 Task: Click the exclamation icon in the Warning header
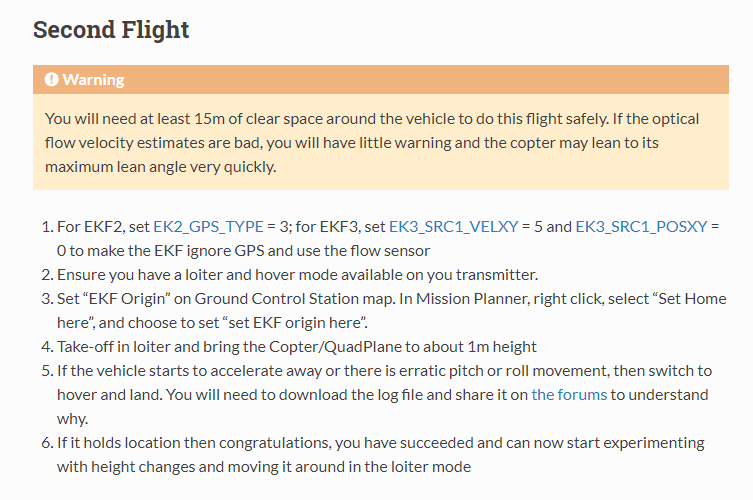(51, 79)
